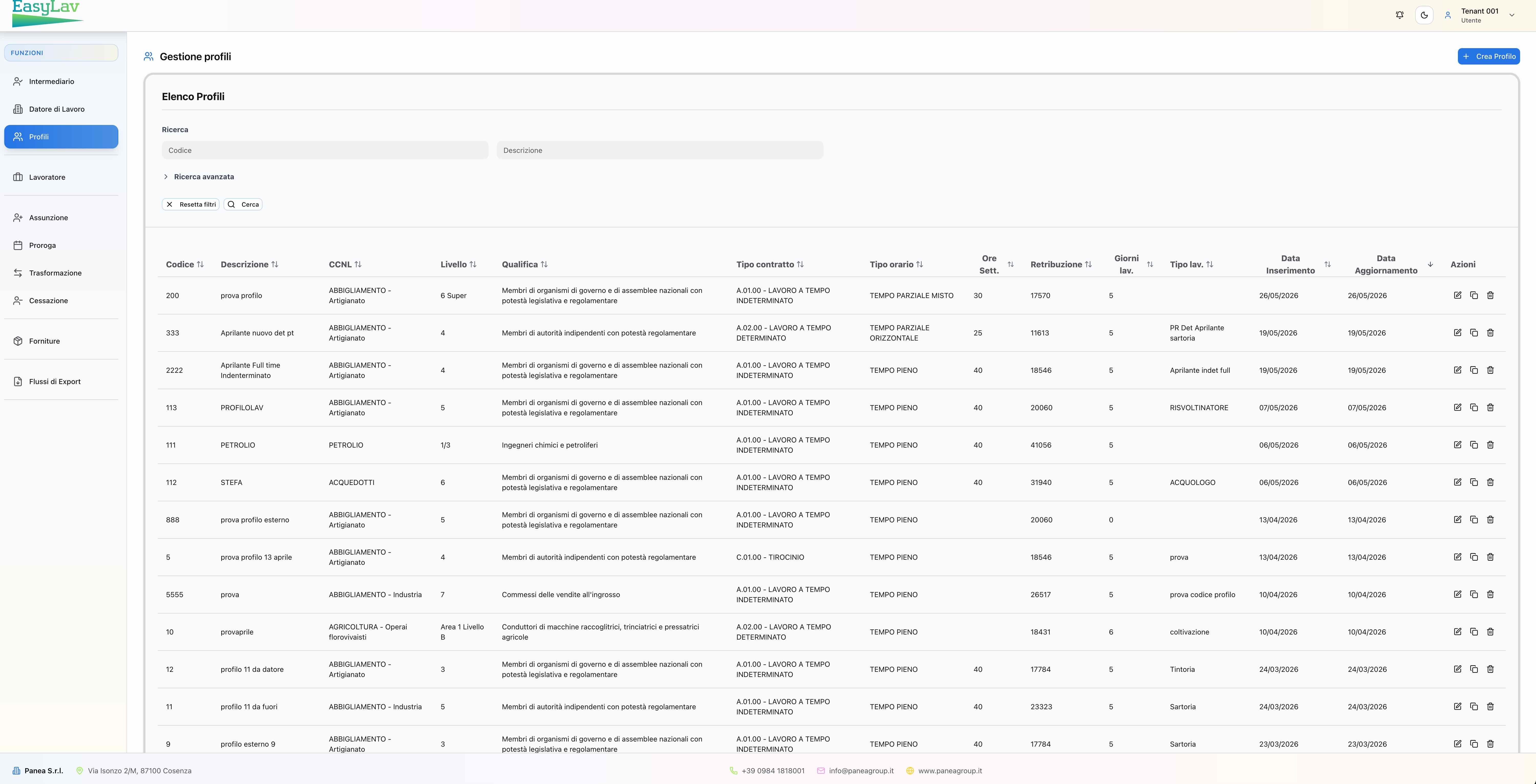Sort by Data Aggiornamento arrow
Viewport: 1536px width, 784px height.
(x=1430, y=265)
